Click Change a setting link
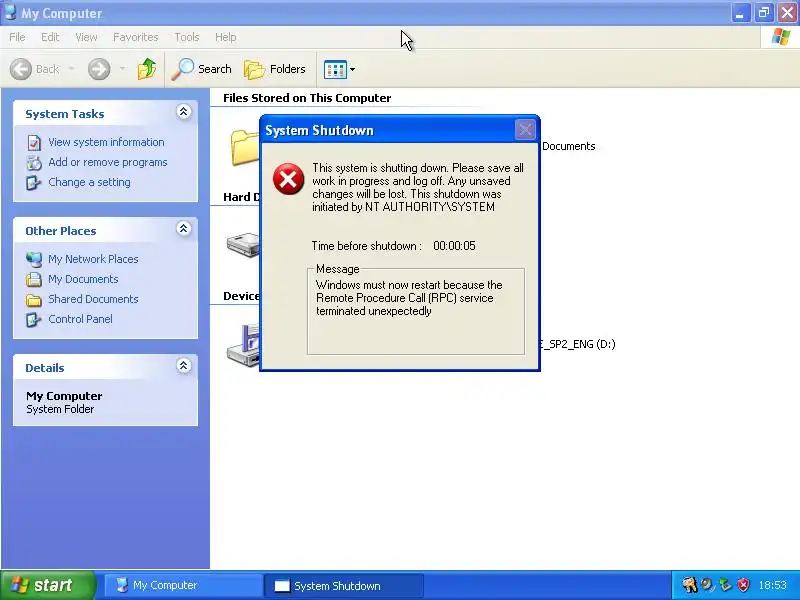Viewport: 800px width, 600px height. (89, 182)
